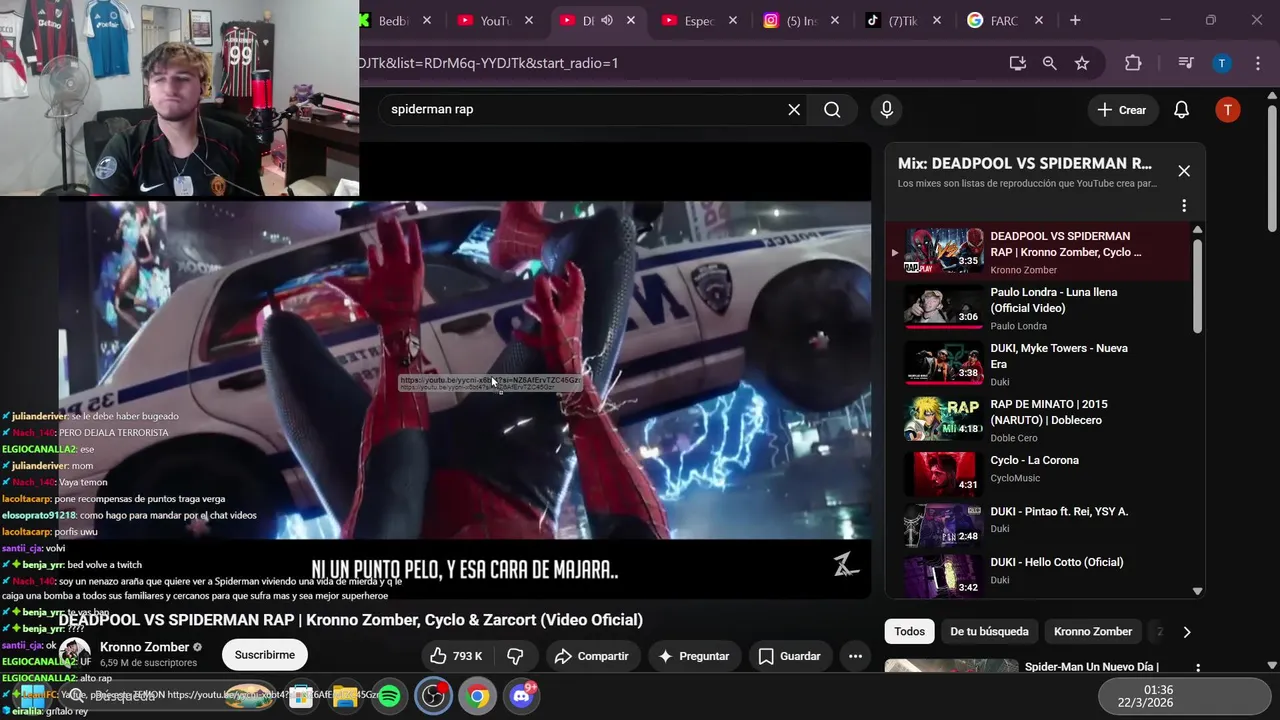Open File Explorer from the taskbar

click(x=346, y=695)
